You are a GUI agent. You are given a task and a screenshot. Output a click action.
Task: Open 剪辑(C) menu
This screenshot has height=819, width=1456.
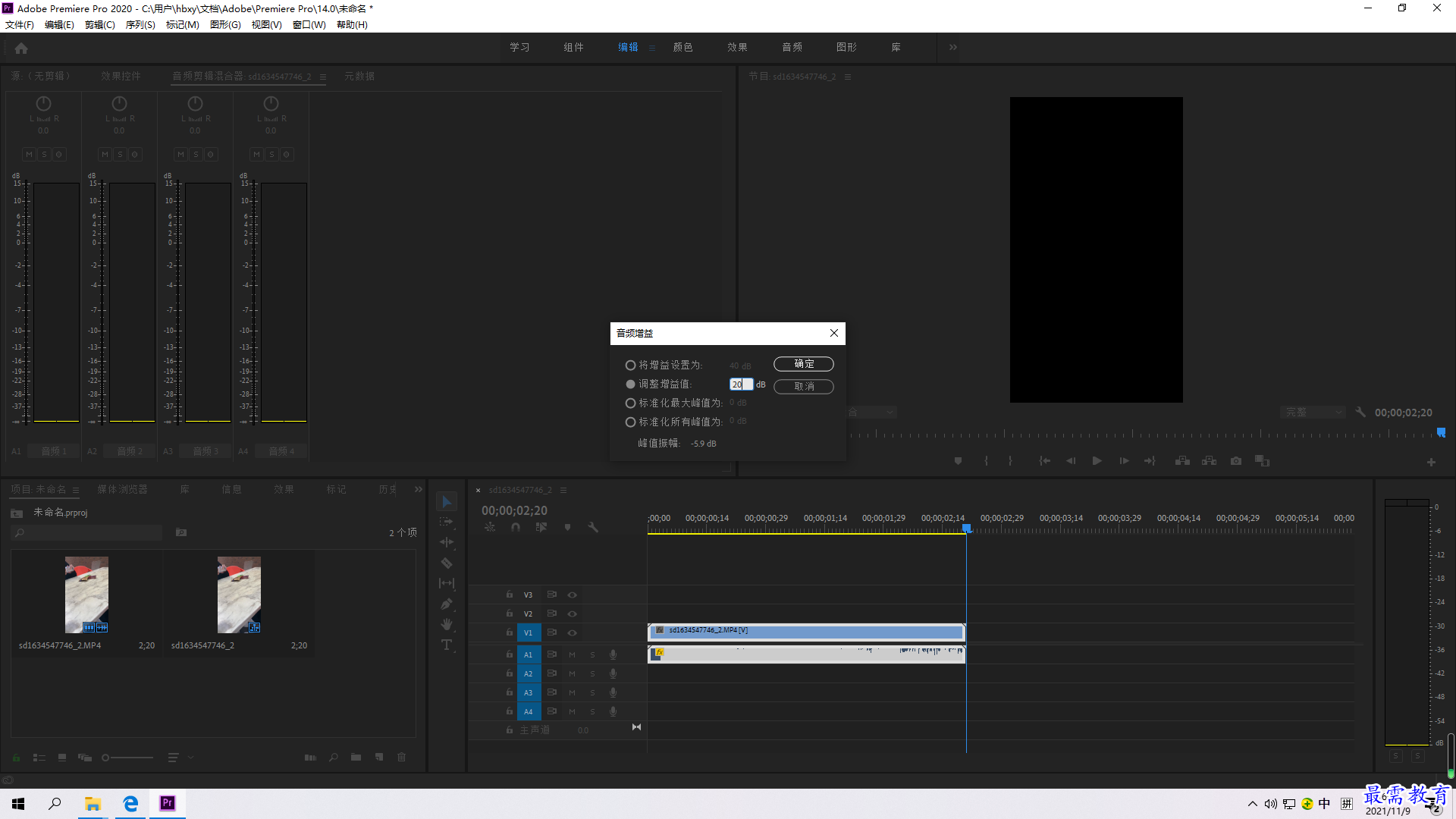tap(100, 25)
